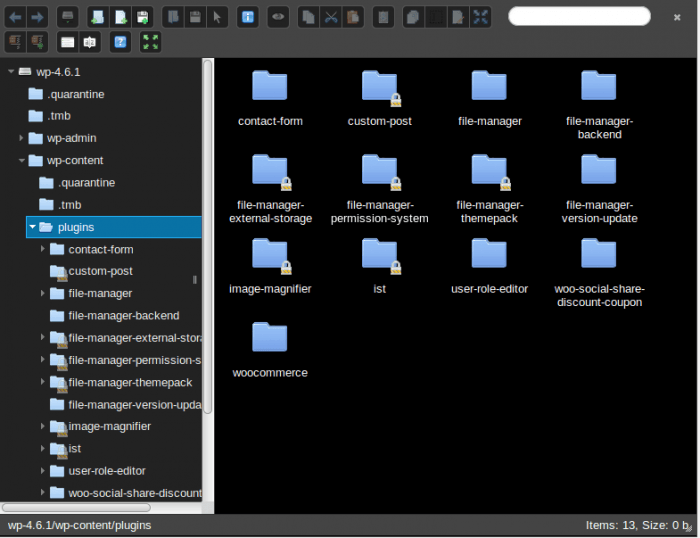Select the .quarantine folder under wp-4.6.1
Image resolution: width=700 pixels, height=538 pixels.
66,94
